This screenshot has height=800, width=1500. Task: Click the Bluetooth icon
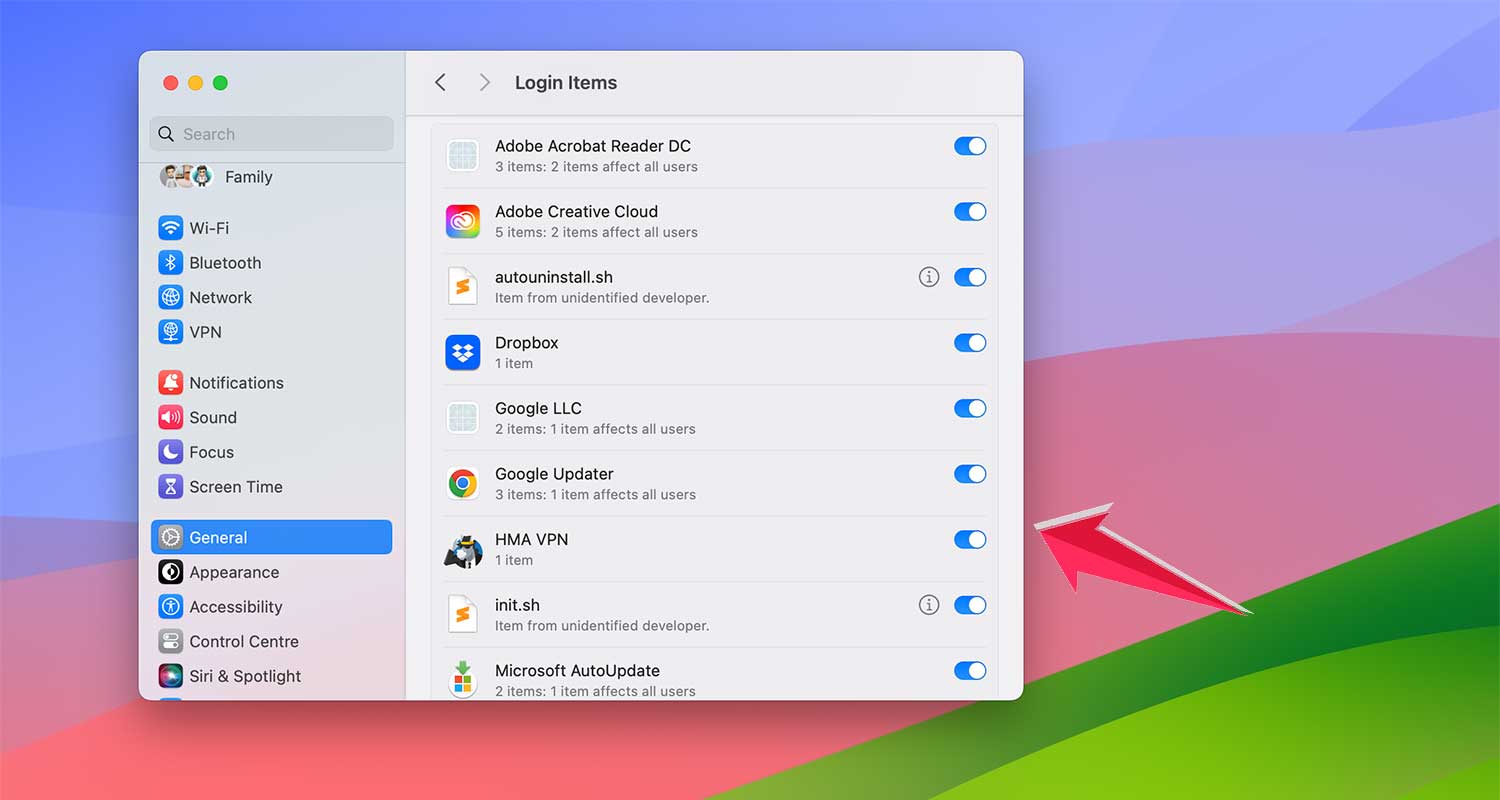(170, 262)
